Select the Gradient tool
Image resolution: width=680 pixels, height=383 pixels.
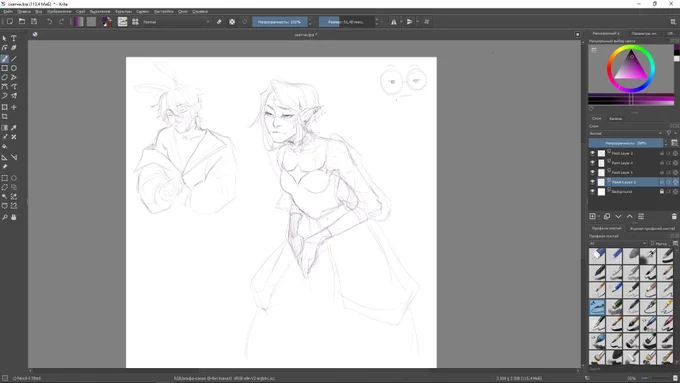click(x=5, y=128)
